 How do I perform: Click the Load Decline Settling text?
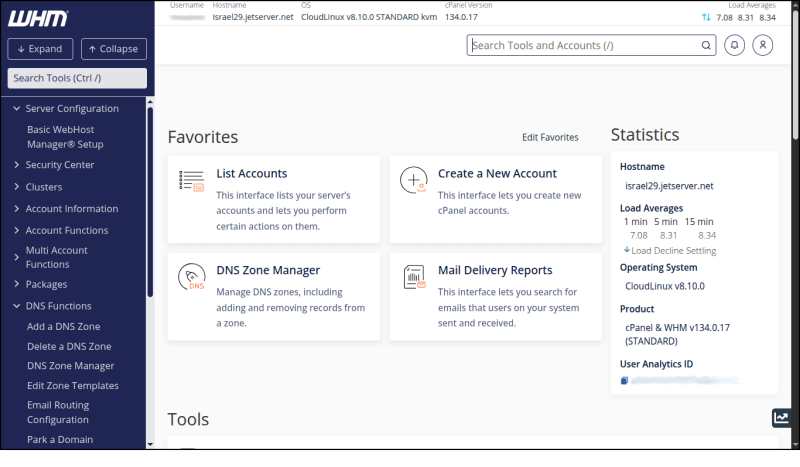(673, 251)
